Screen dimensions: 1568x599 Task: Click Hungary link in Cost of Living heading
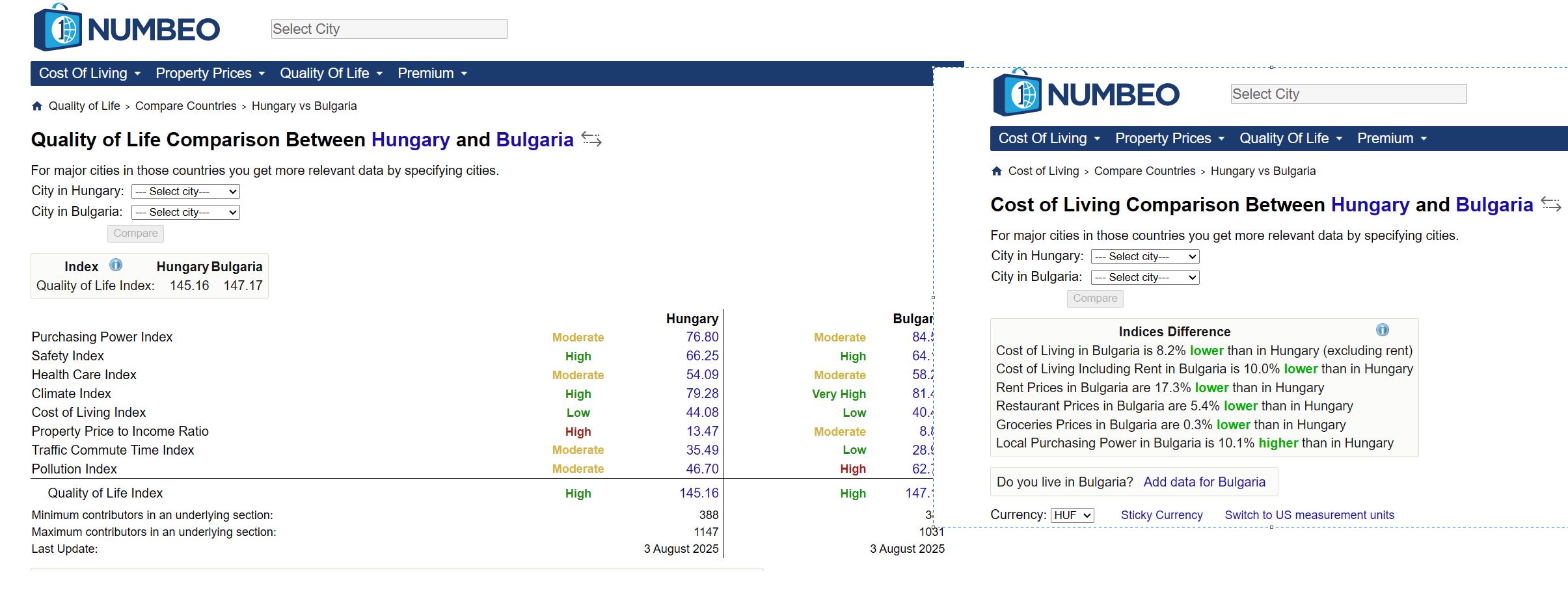(x=1370, y=205)
